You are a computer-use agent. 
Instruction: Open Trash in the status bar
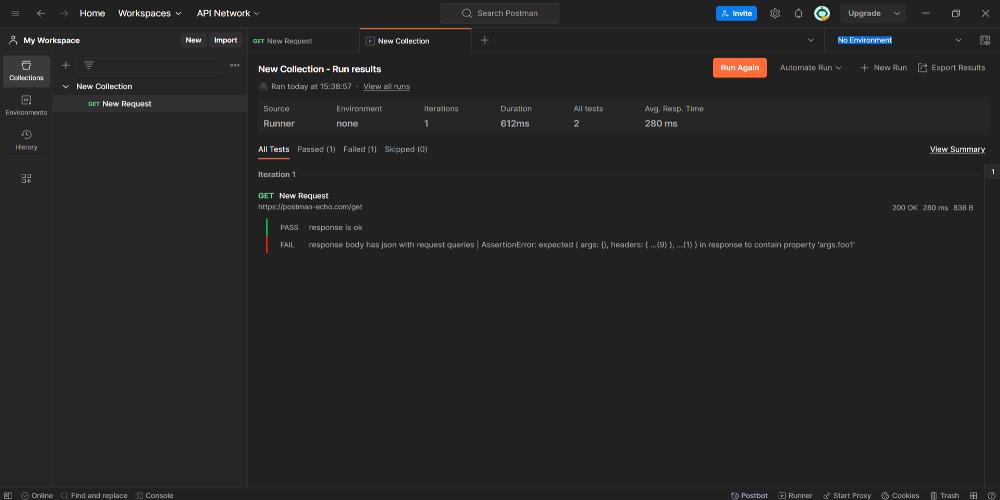click(x=944, y=496)
